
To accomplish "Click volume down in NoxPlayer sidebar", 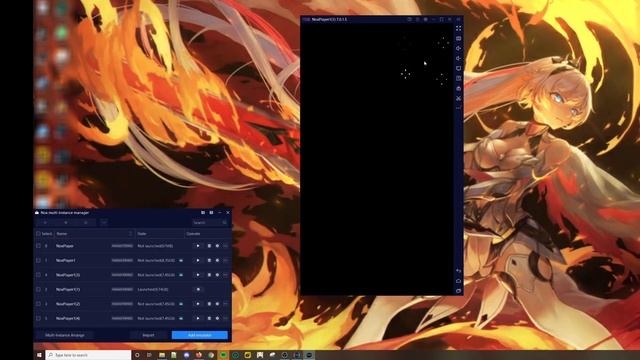I will click(458, 58).
